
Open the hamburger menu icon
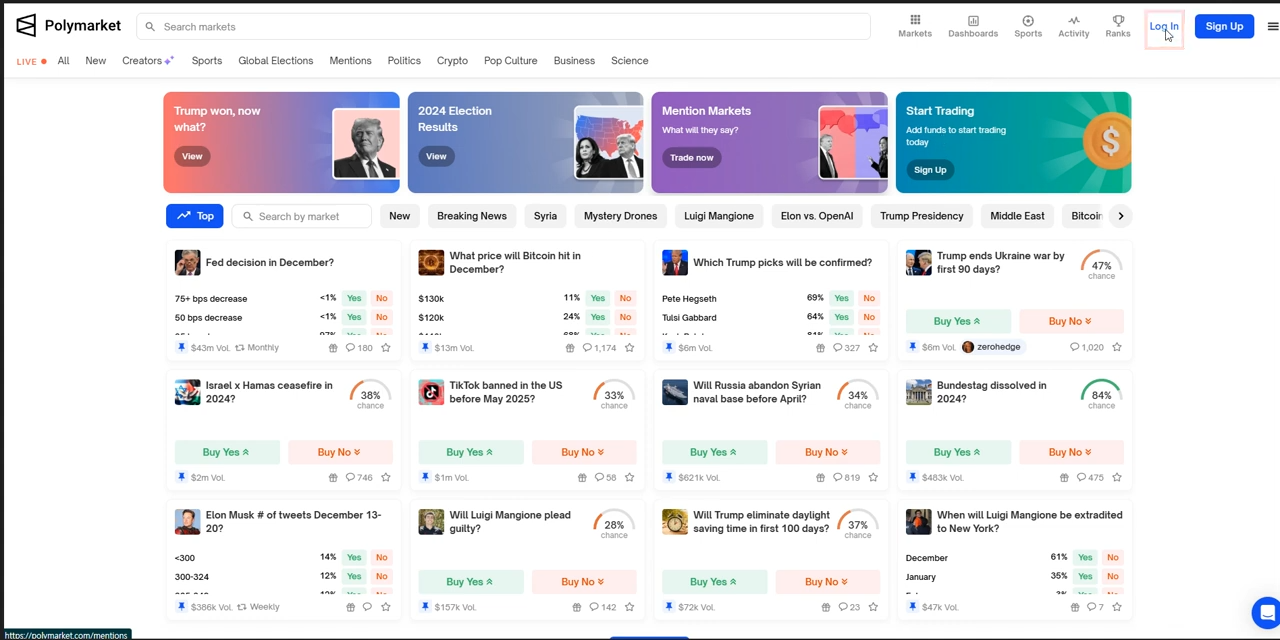pos(1272,27)
